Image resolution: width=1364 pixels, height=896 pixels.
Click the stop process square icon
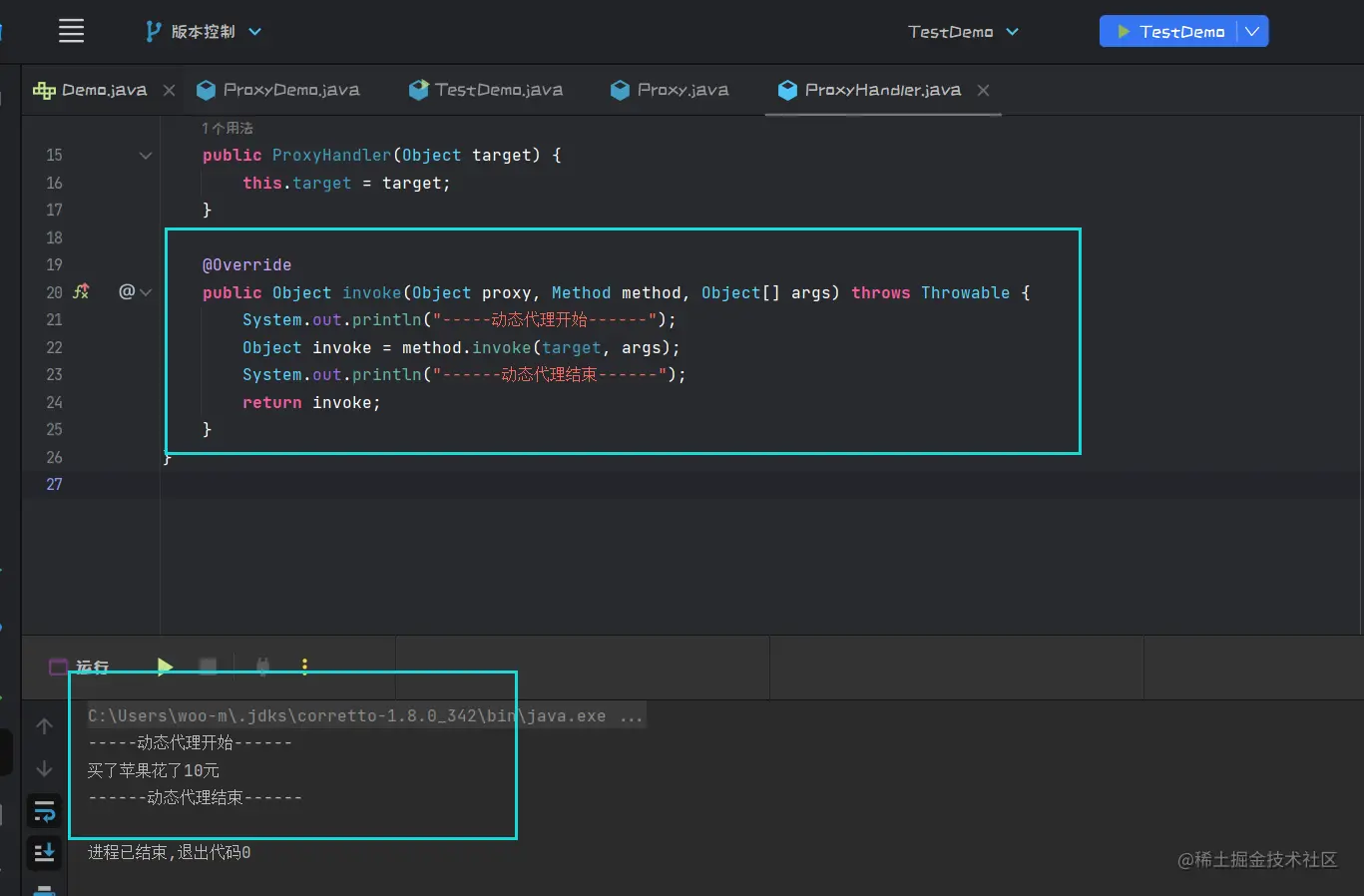pyautogui.click(x=208, y=667)
